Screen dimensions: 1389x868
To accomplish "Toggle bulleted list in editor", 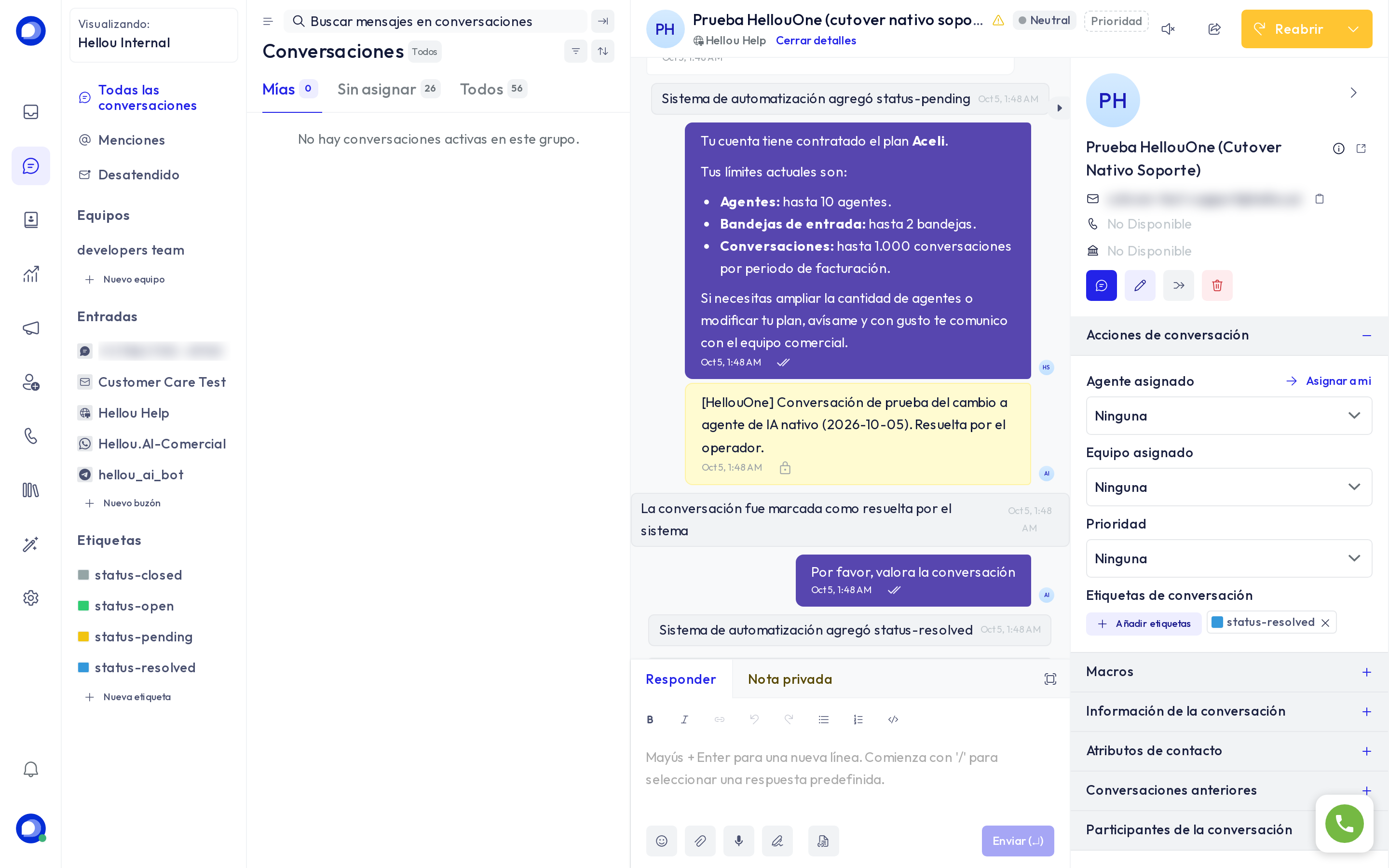I will (x=824, y=719).
